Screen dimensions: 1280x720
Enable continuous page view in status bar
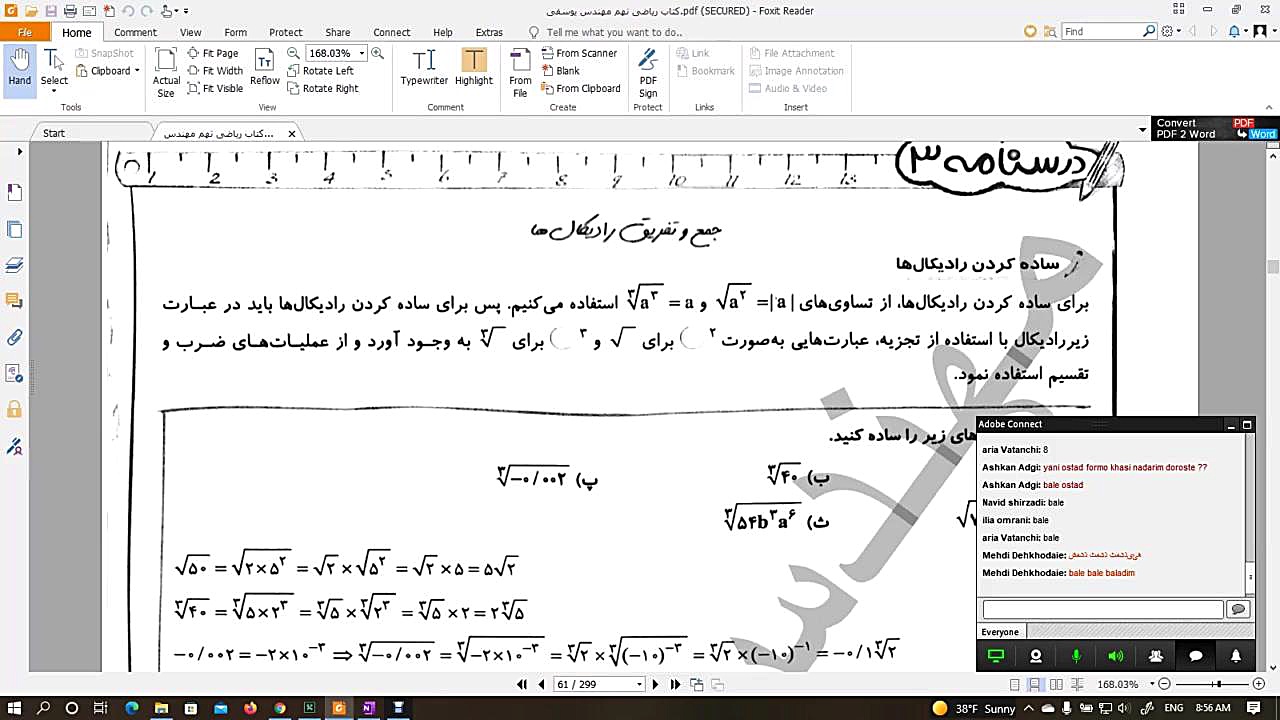1033,685
